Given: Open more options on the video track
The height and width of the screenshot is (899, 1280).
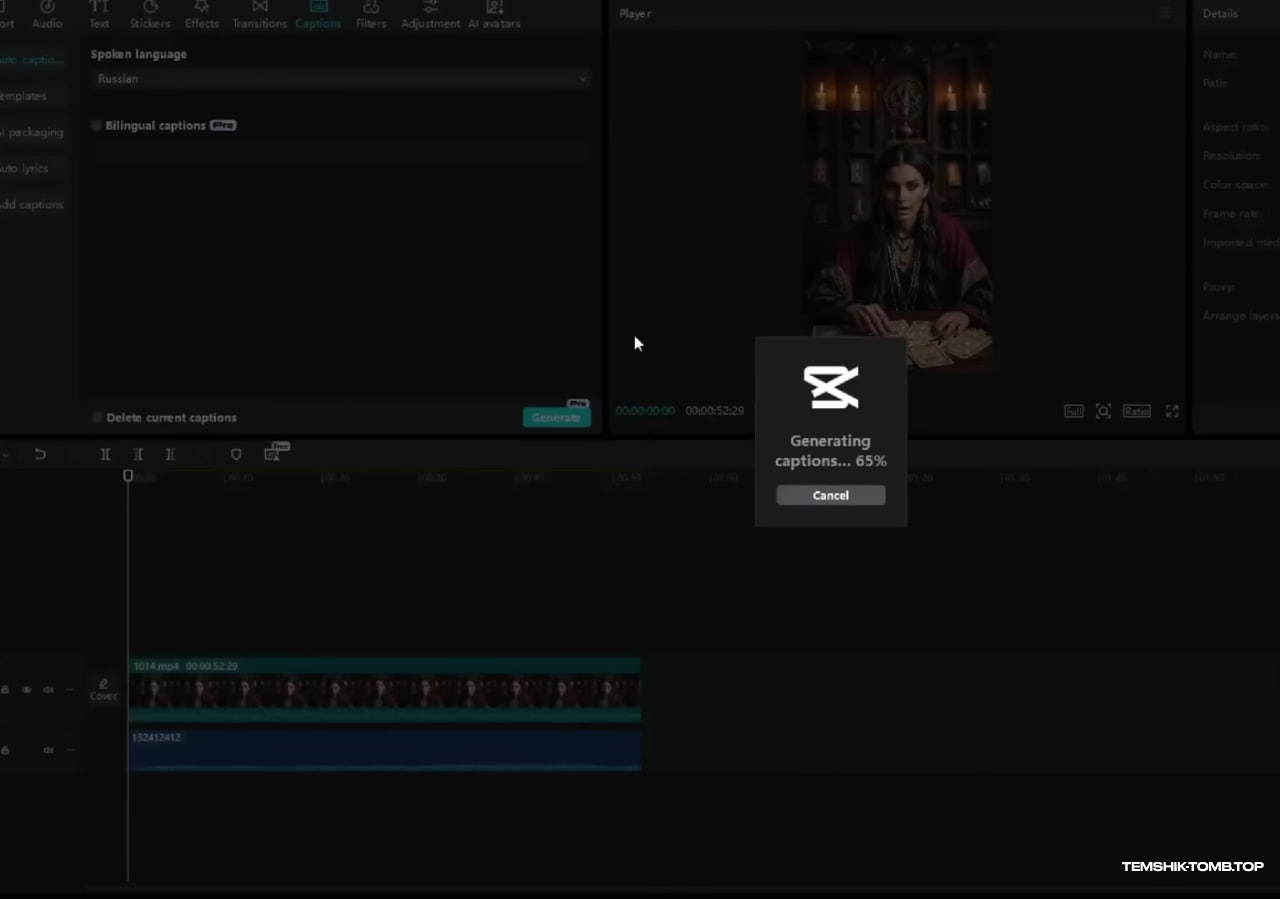Looking at the screenshot, I should [x=70, y=690].
